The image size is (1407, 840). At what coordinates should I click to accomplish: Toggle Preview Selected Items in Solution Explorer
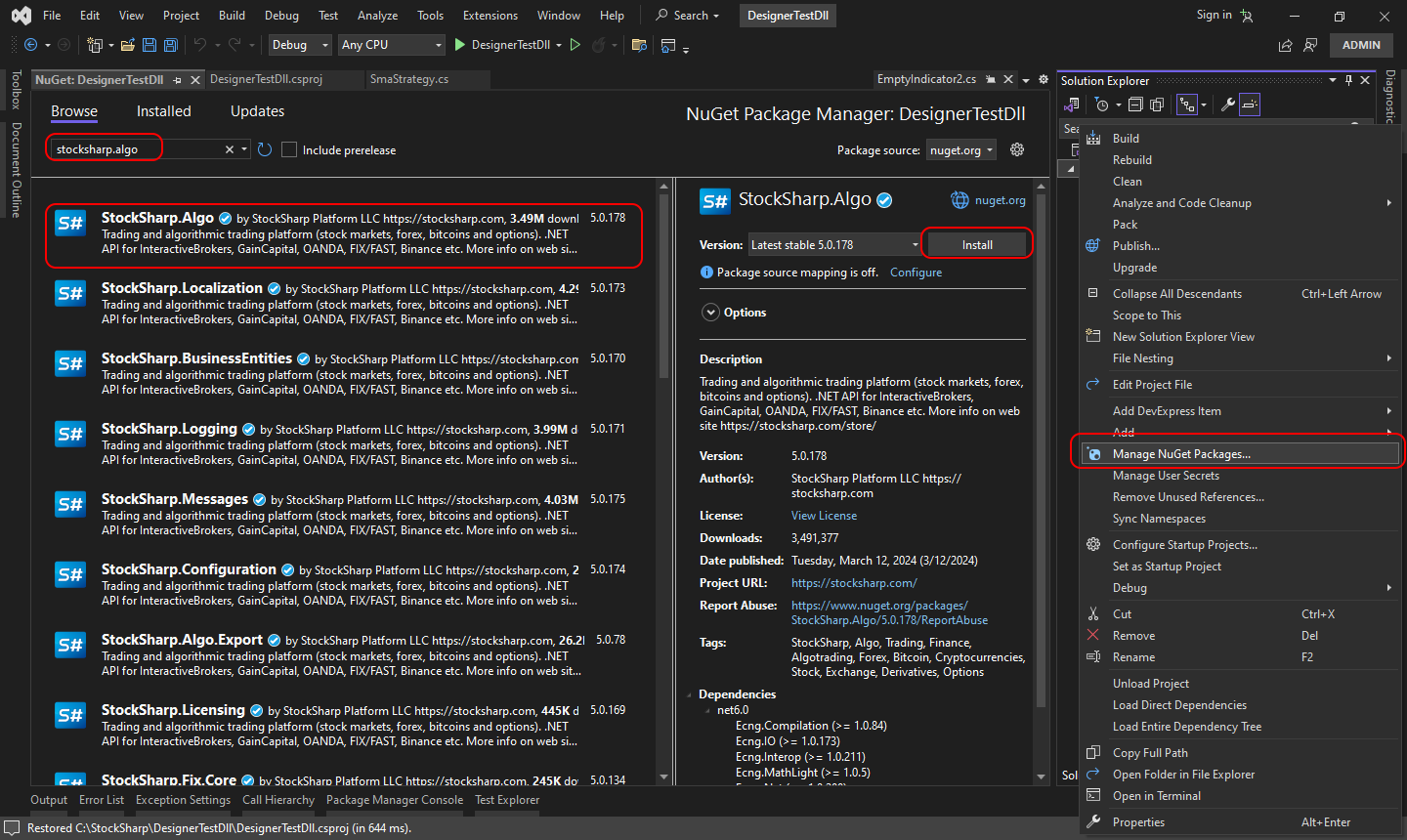coord(1250,105)
